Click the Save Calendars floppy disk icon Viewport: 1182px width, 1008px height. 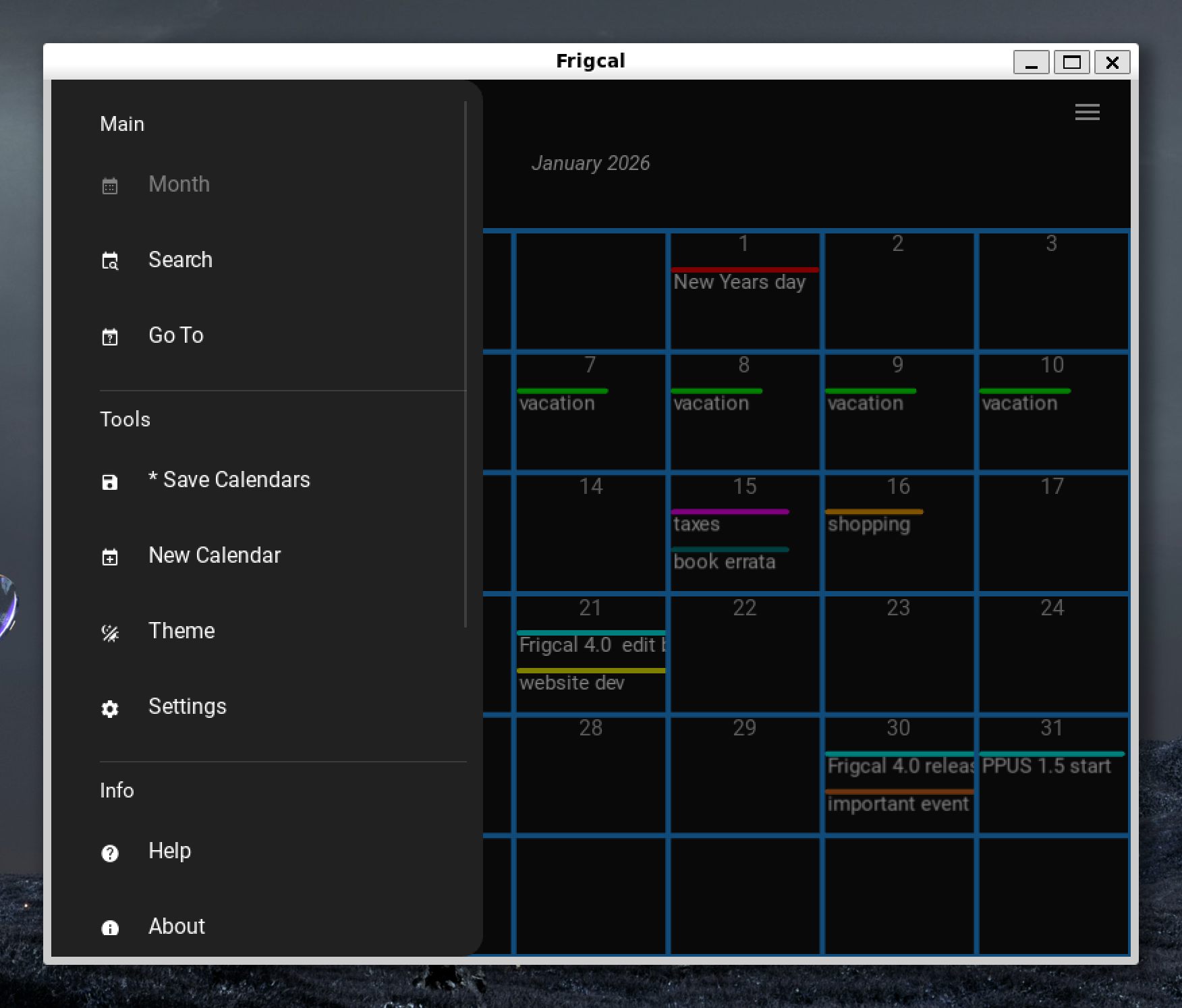tap(110, 481)
